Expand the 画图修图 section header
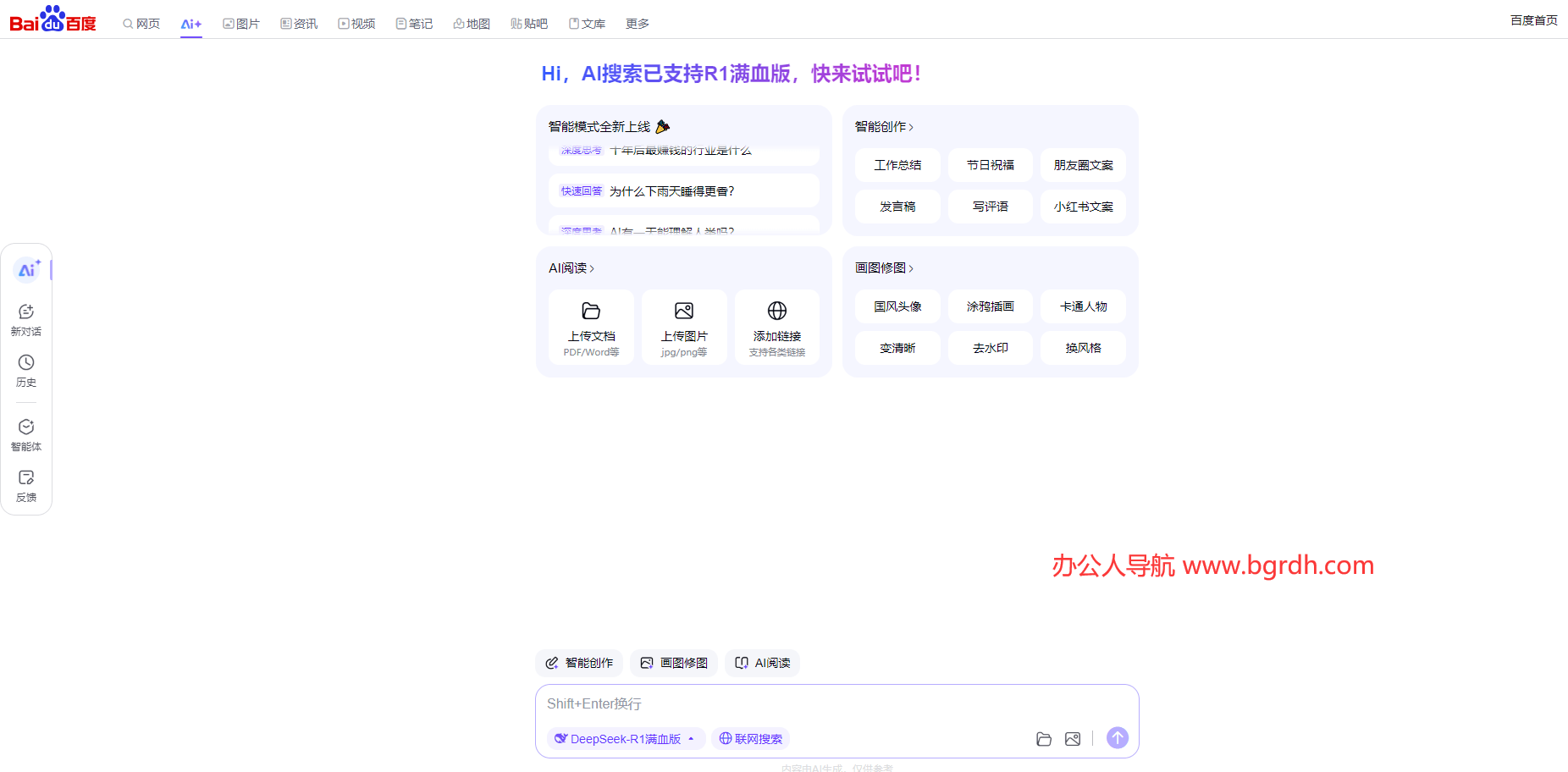This screenshot has width=1568, height=772. pyautogui.click(x=884, y=268)
